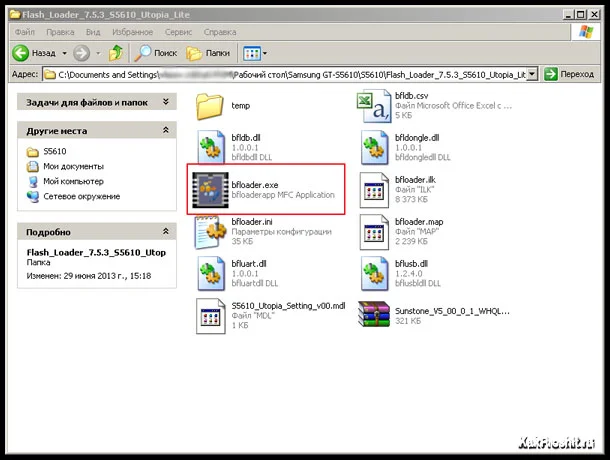
Task: Select the bfloader.ini configuration file
Action: click(x=211, y=230)
